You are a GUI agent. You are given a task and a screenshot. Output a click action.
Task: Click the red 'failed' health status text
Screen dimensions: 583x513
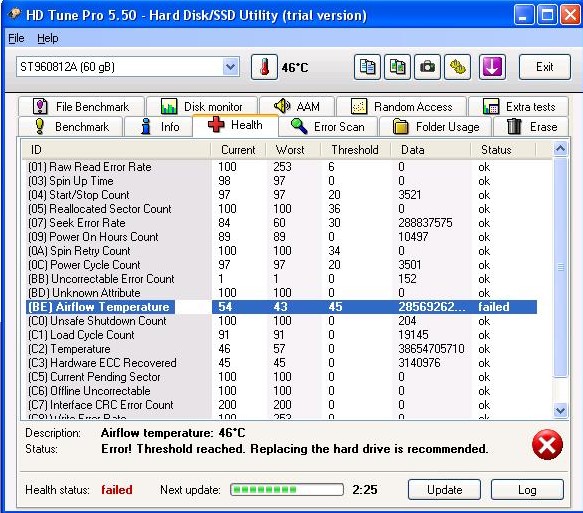pyautogui.click(x=117, y=490)
